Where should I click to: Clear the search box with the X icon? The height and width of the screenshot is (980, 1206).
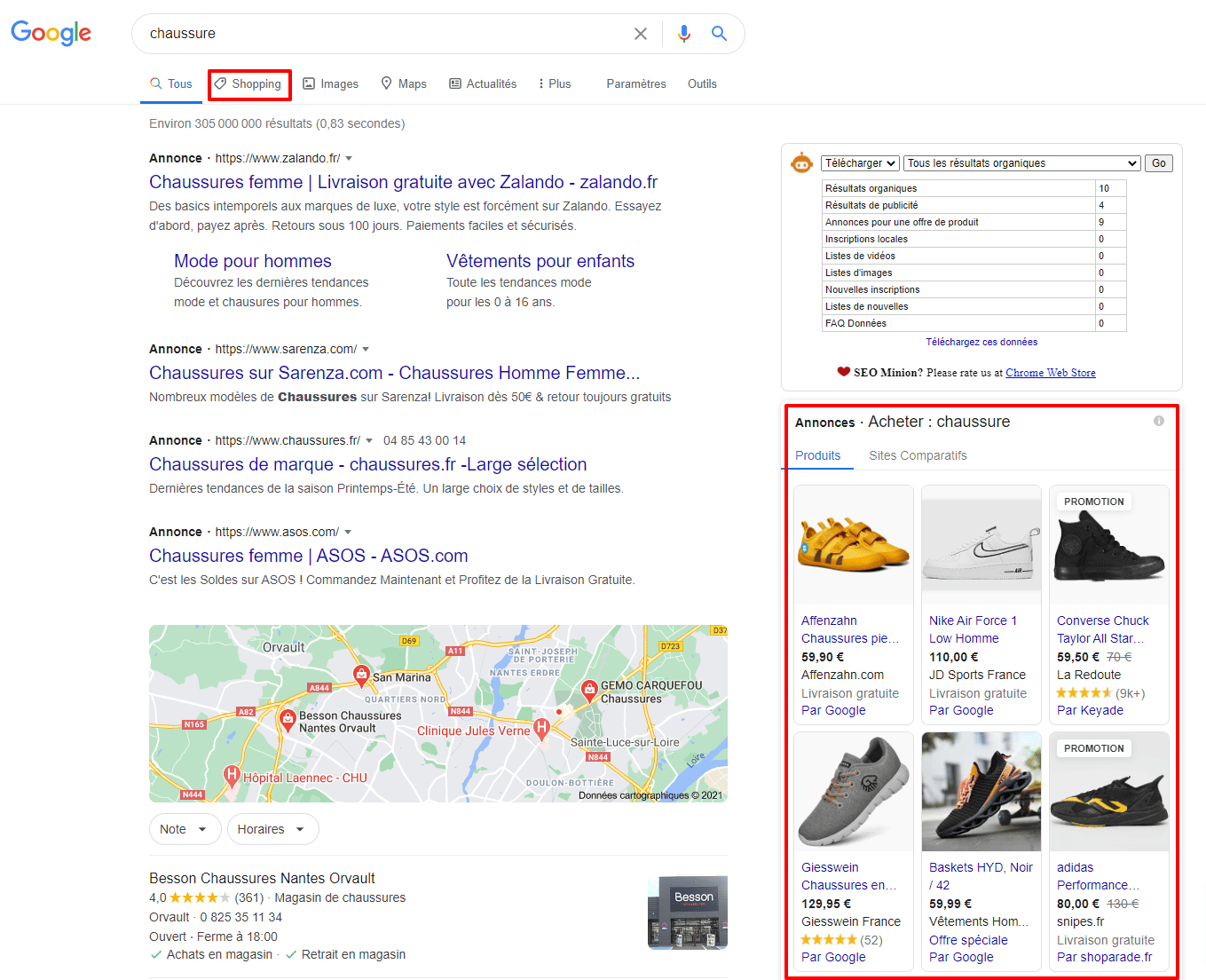click(641, 34)
